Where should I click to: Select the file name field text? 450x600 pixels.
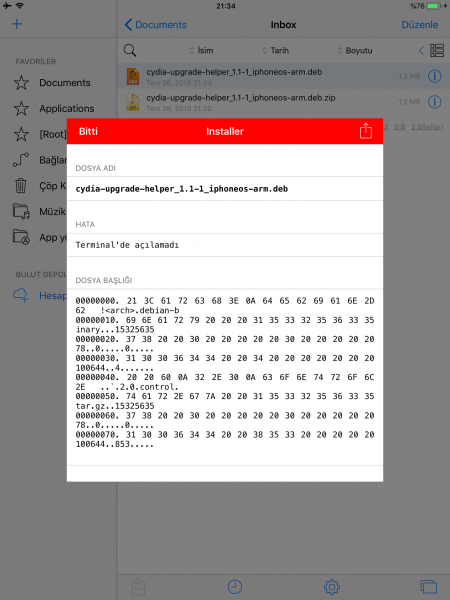click(x=182, y=189)
